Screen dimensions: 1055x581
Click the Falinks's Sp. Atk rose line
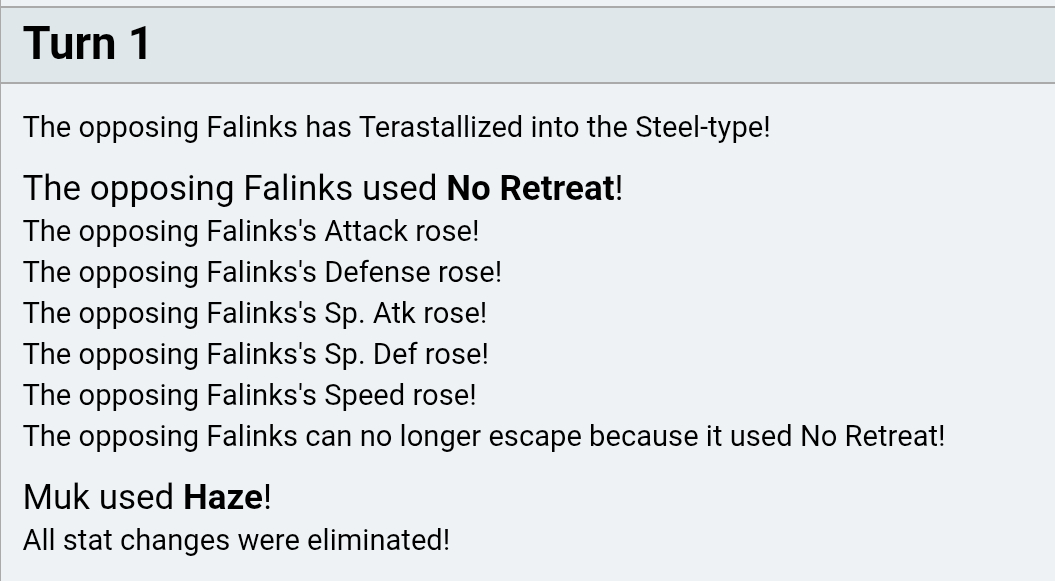254,313
